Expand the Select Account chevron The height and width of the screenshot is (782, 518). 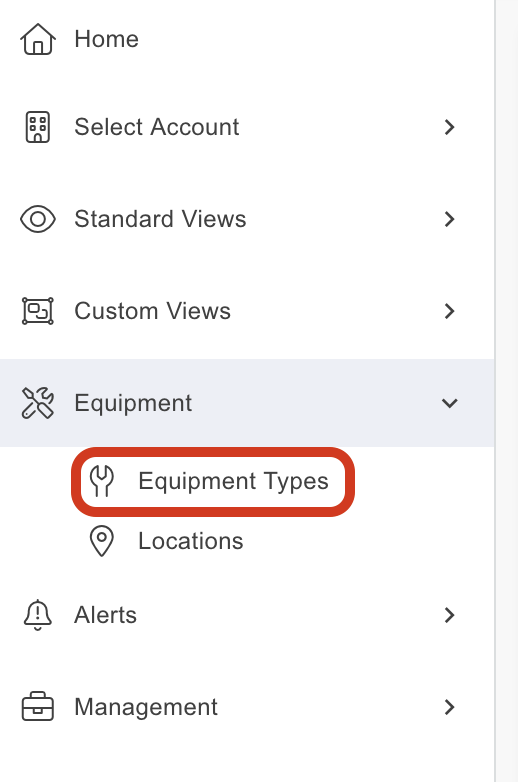point(449,127)
